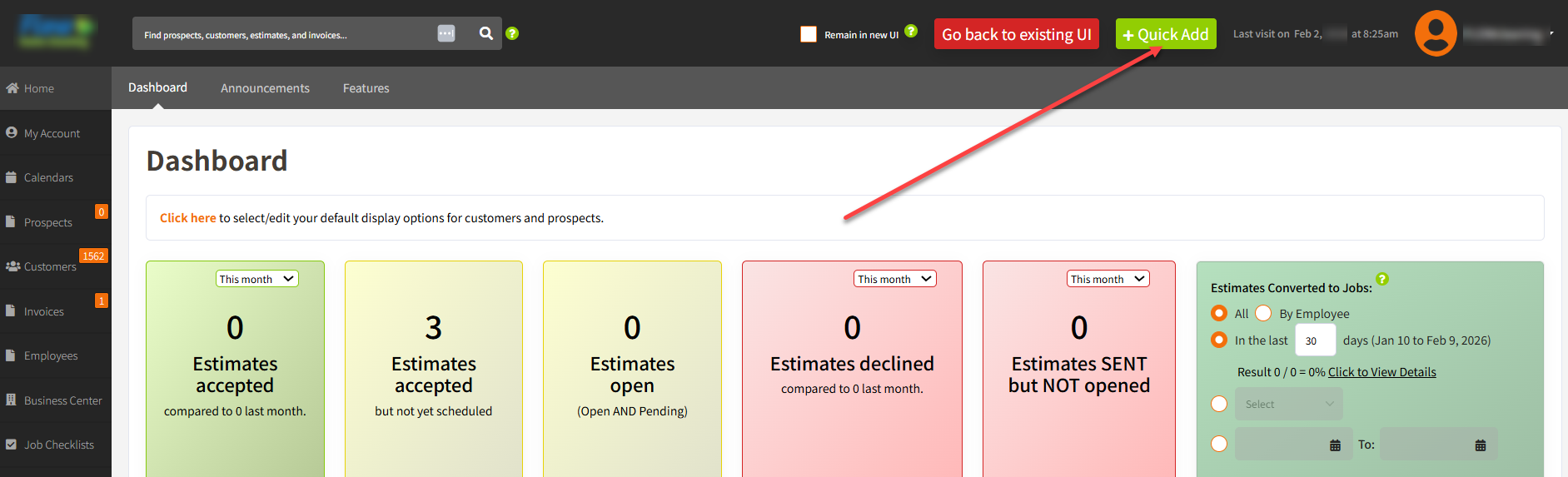
Task: Open Calendars in the sidebar
Action: tap(56, 177)
